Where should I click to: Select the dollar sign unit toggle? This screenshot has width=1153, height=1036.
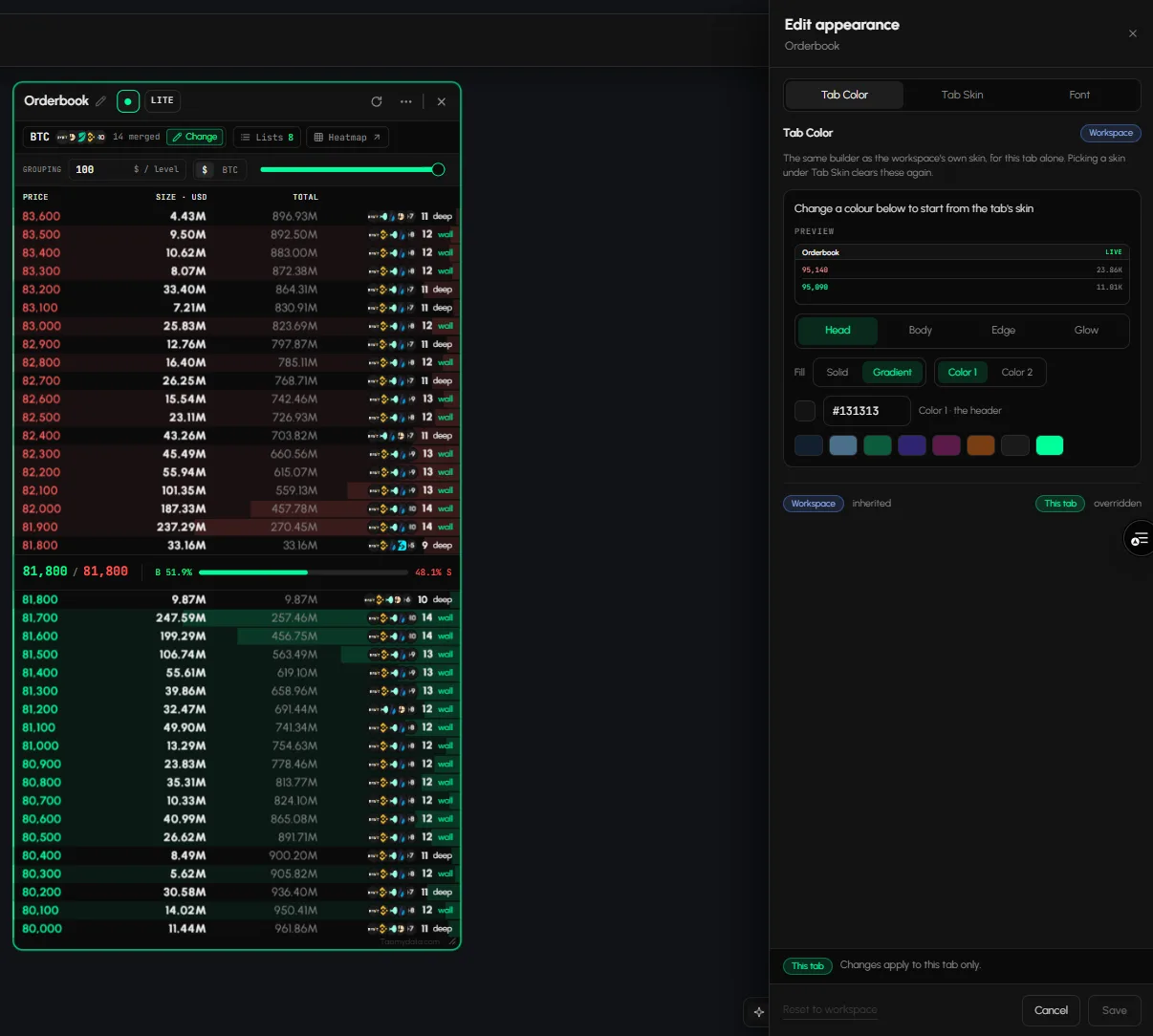[x=205, y=169]
